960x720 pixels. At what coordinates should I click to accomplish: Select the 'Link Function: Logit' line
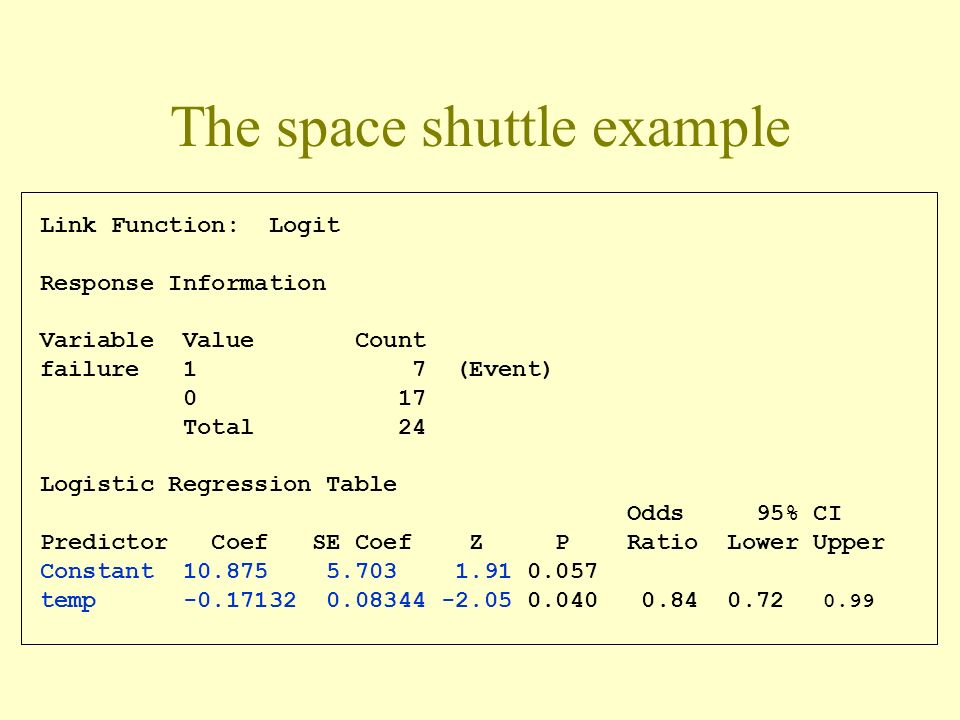[x=190, y=225]
